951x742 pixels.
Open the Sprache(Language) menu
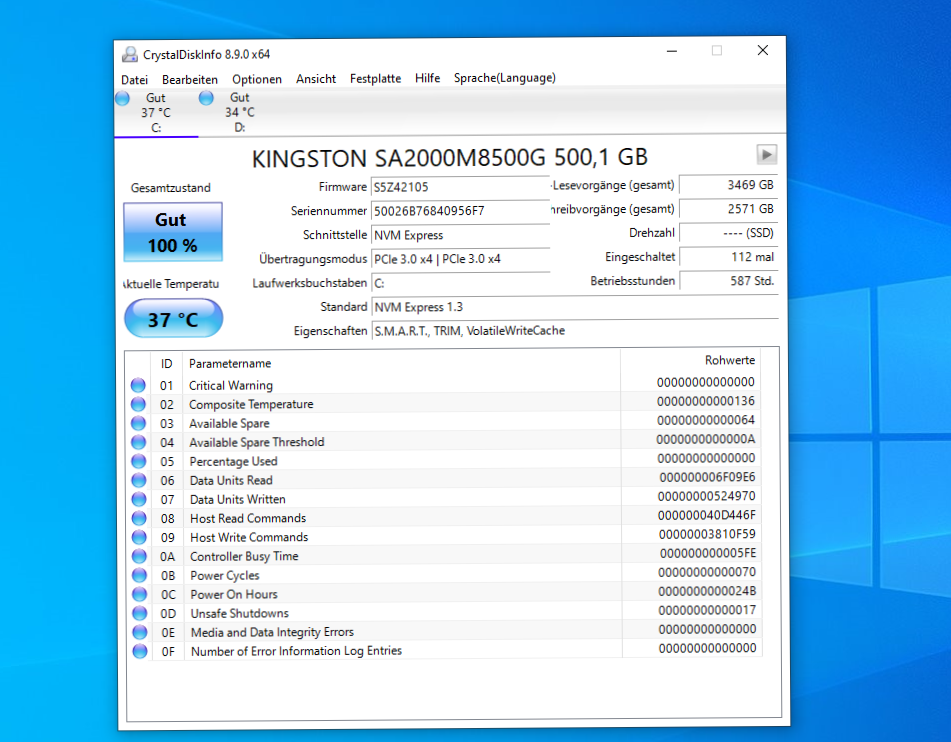505,78
